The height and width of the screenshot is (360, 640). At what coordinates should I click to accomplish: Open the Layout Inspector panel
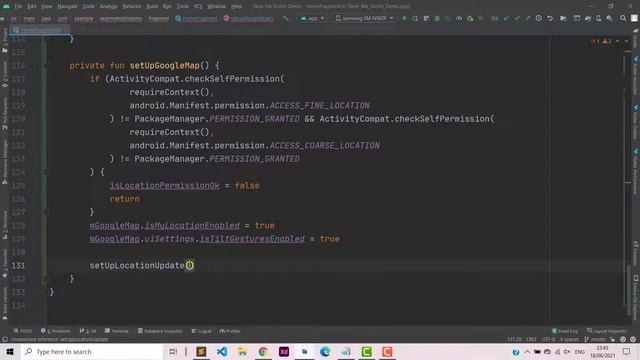click(607, 331)
